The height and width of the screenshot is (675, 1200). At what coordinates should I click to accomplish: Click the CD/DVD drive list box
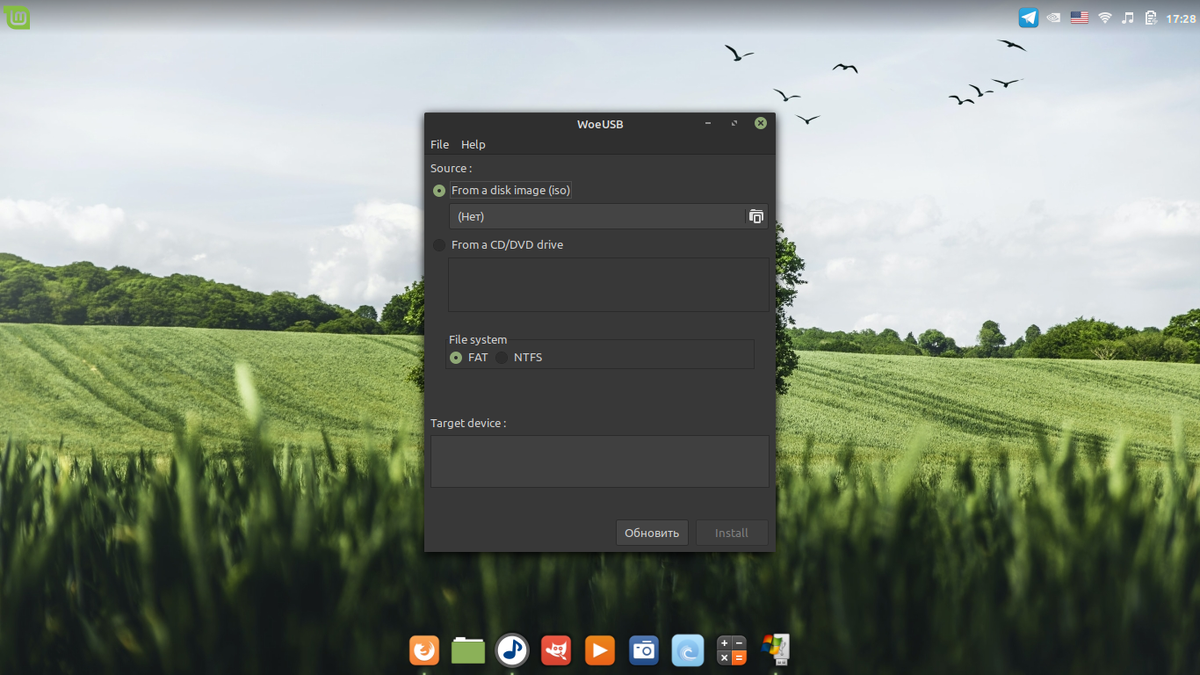(x=609, y=285)
